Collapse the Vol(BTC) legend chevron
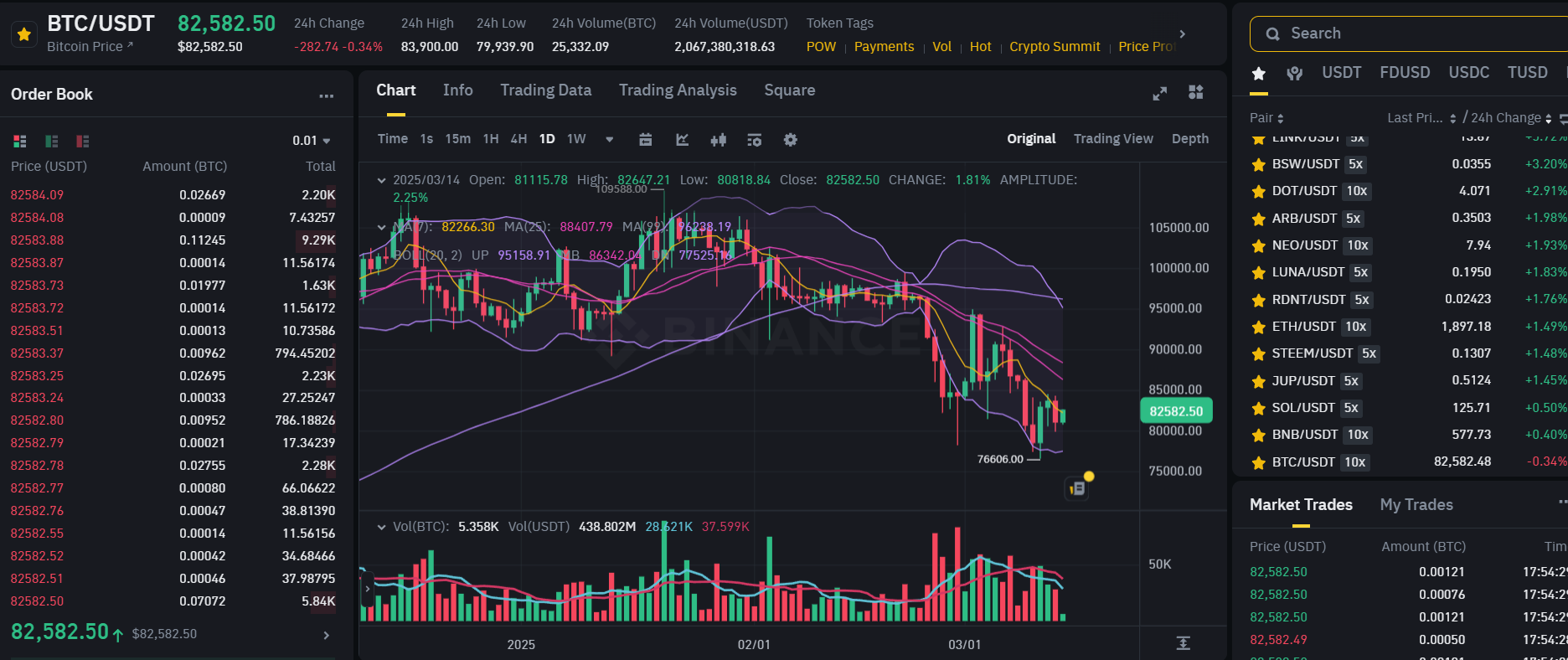 [x=381, y=527]
